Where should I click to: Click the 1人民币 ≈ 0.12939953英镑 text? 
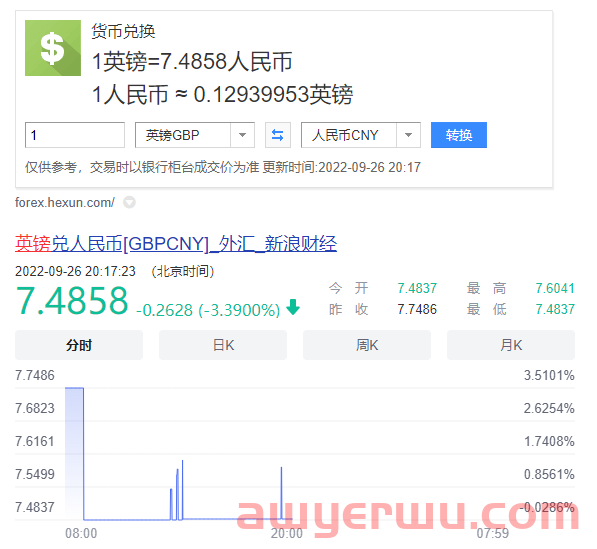coord(223,94)
